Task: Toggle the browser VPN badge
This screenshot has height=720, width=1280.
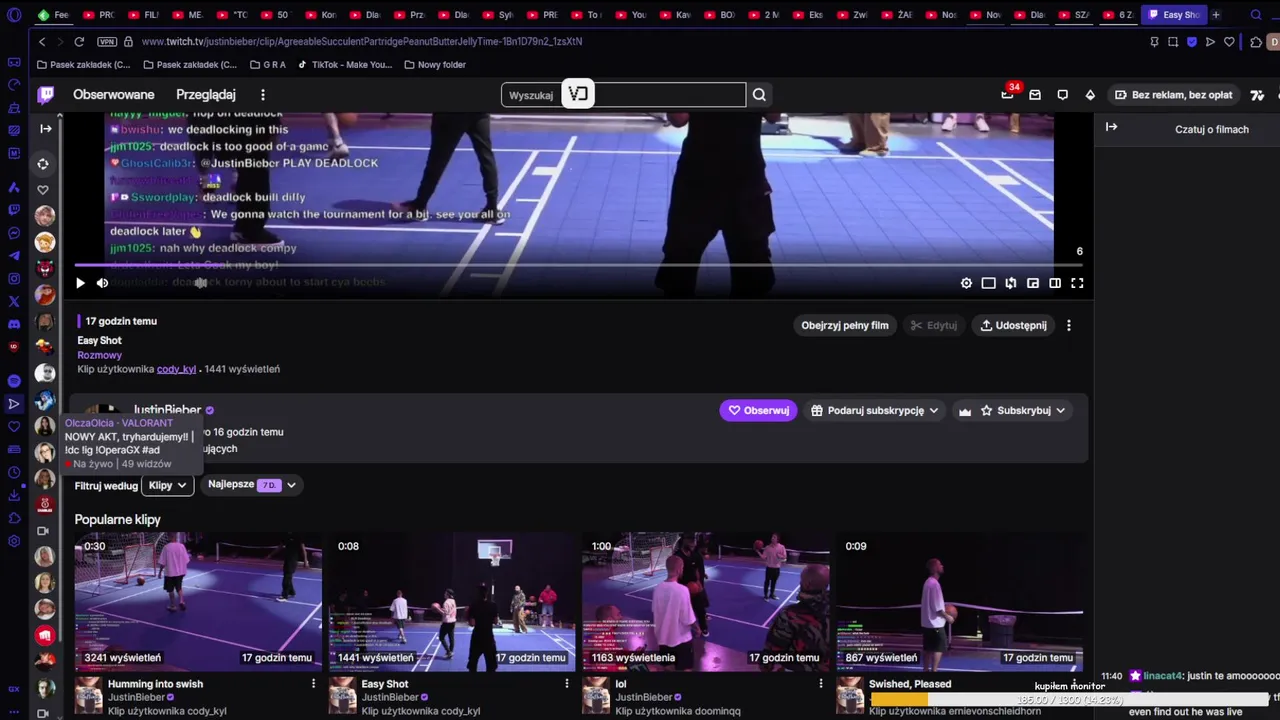Action: 107,42
